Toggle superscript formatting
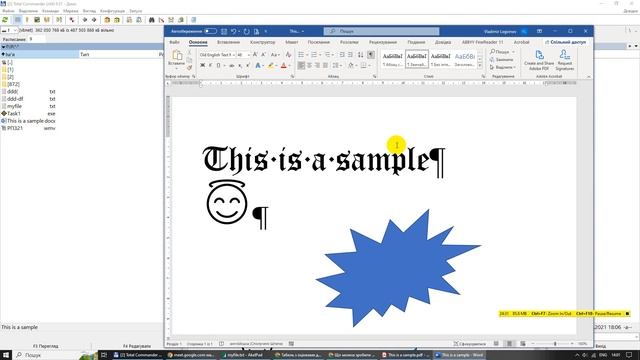Image resolution: width=640 pixels, height=360 pixels. [x=248, y=65]
